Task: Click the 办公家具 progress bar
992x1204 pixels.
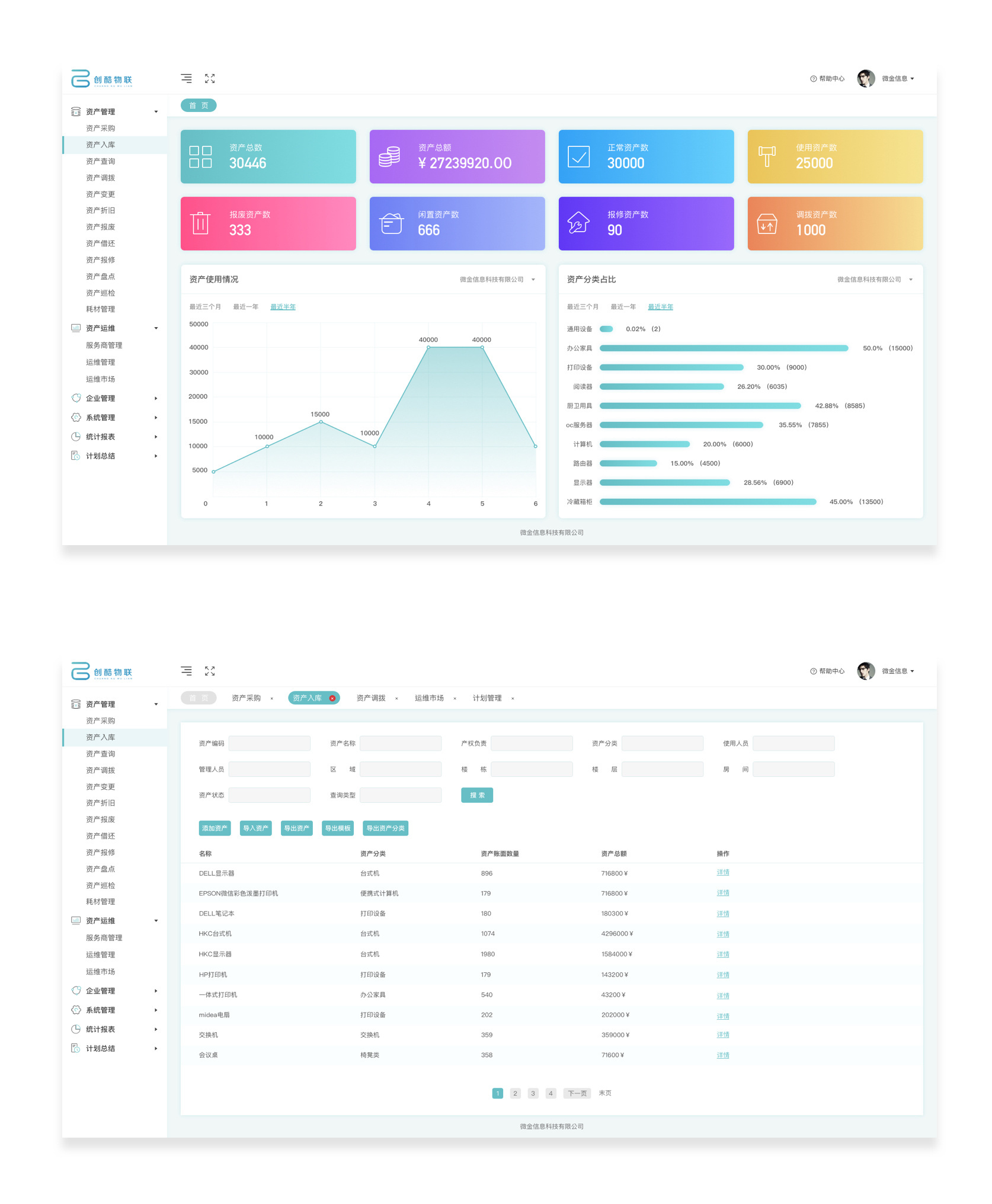Action: click(x=723, y=348)
